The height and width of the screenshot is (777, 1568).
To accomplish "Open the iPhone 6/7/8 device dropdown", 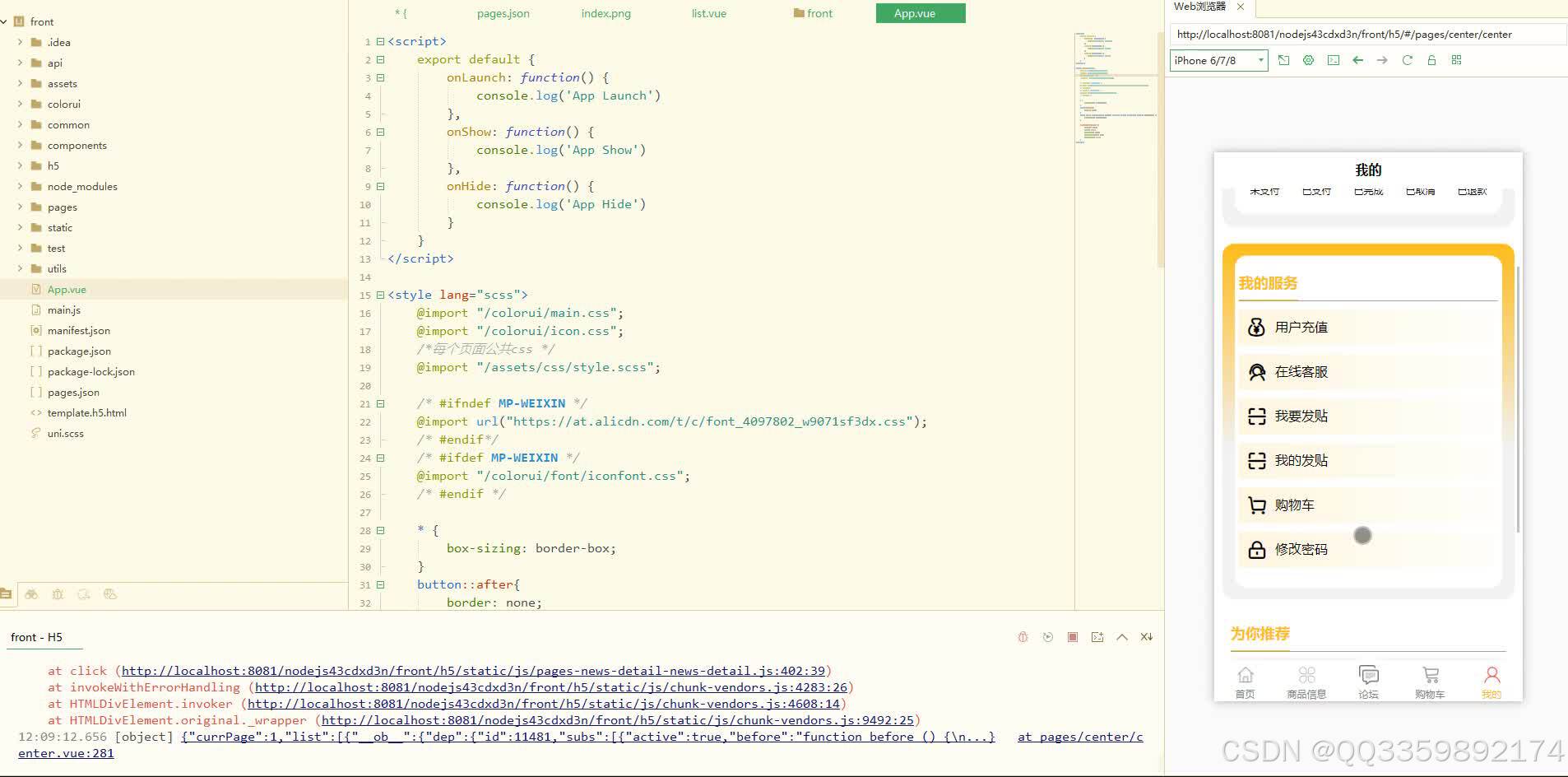I will coord(1218,60).
